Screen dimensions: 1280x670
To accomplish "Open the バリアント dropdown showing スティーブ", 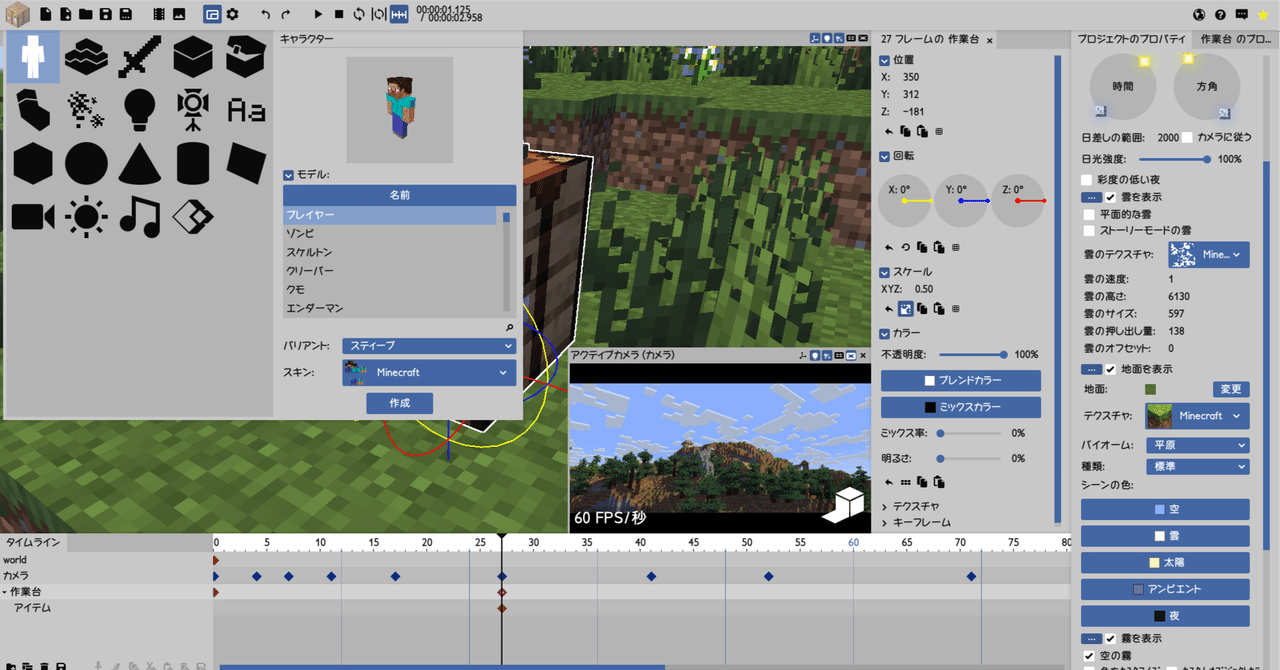I will (x=429, y=345).
